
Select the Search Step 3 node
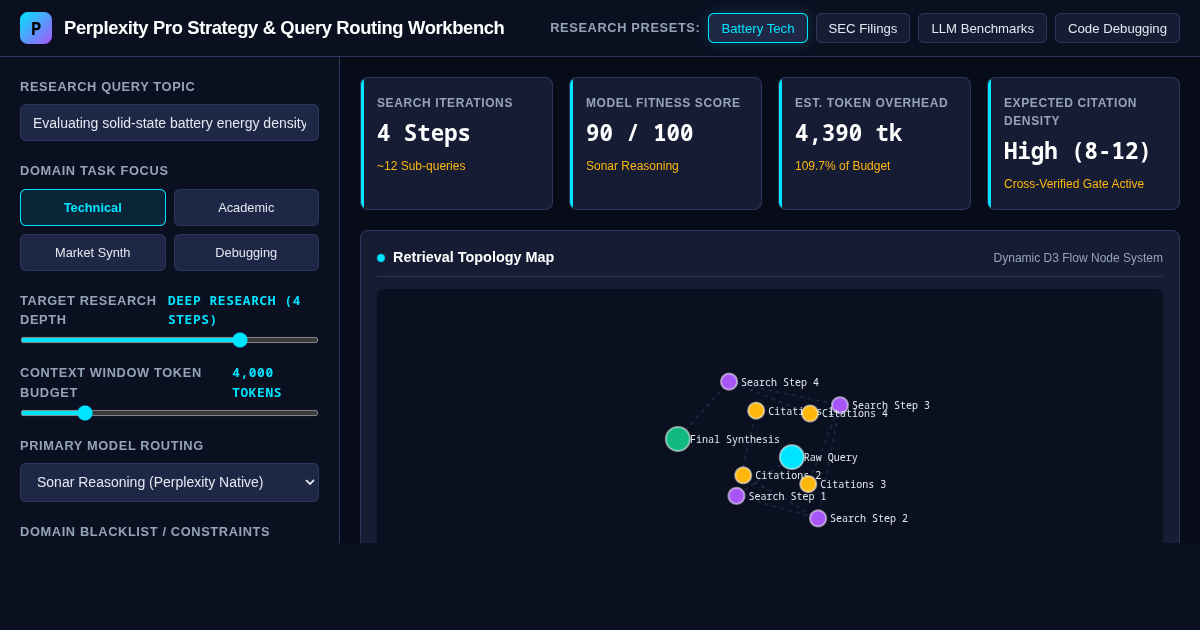click(840, 406)
